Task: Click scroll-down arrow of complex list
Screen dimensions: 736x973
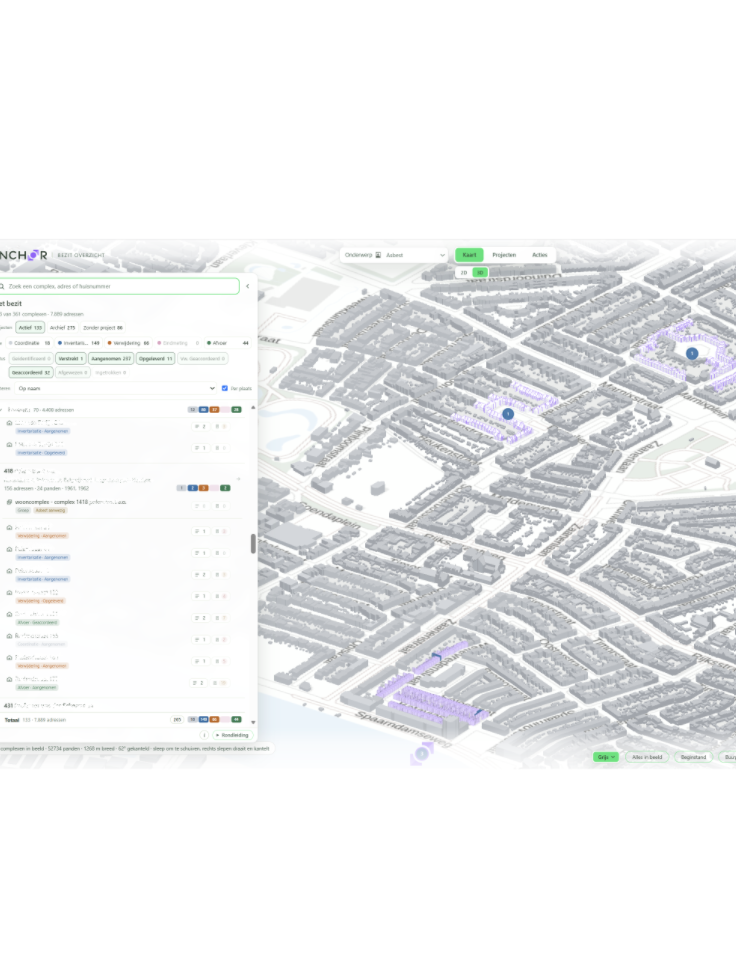Action: click(x=253, y=722)
